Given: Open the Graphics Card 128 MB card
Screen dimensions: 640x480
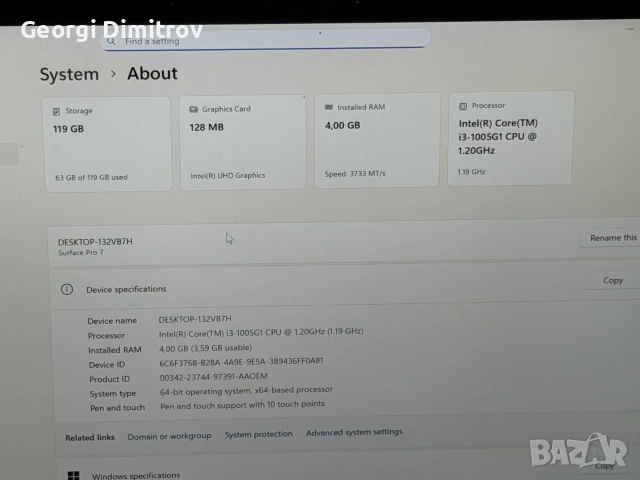Looking at the screenshot, I should (243, 142).
